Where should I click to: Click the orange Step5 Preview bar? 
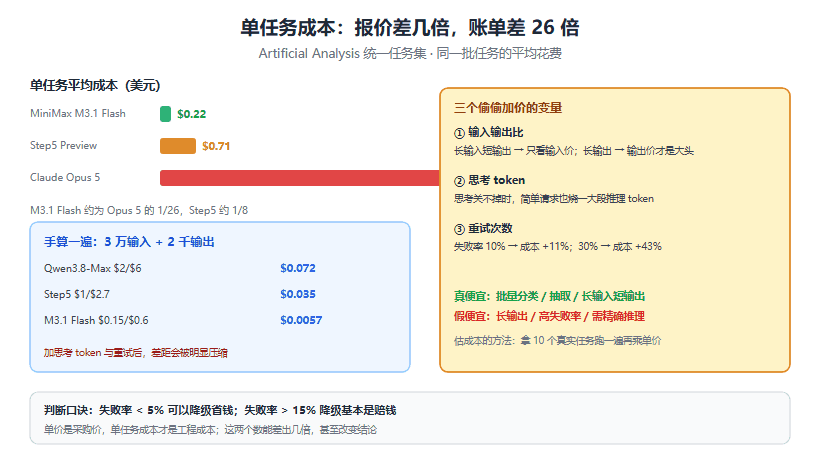(x=178, y=146)
